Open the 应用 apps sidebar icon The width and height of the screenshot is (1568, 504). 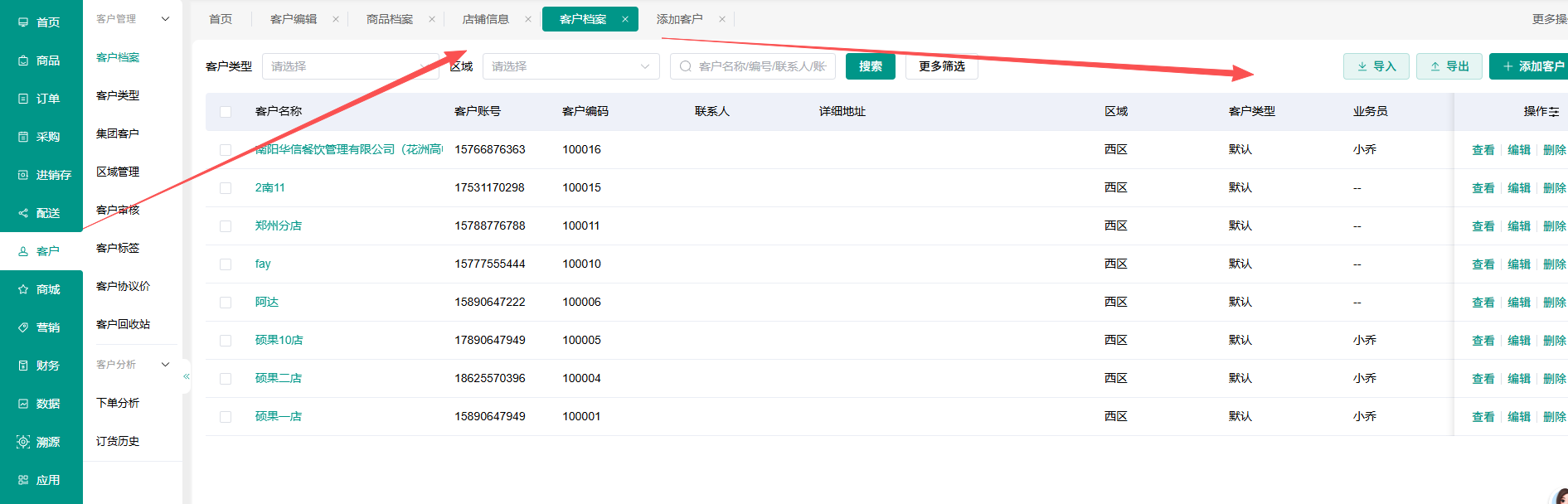click(x=23, y=480)
